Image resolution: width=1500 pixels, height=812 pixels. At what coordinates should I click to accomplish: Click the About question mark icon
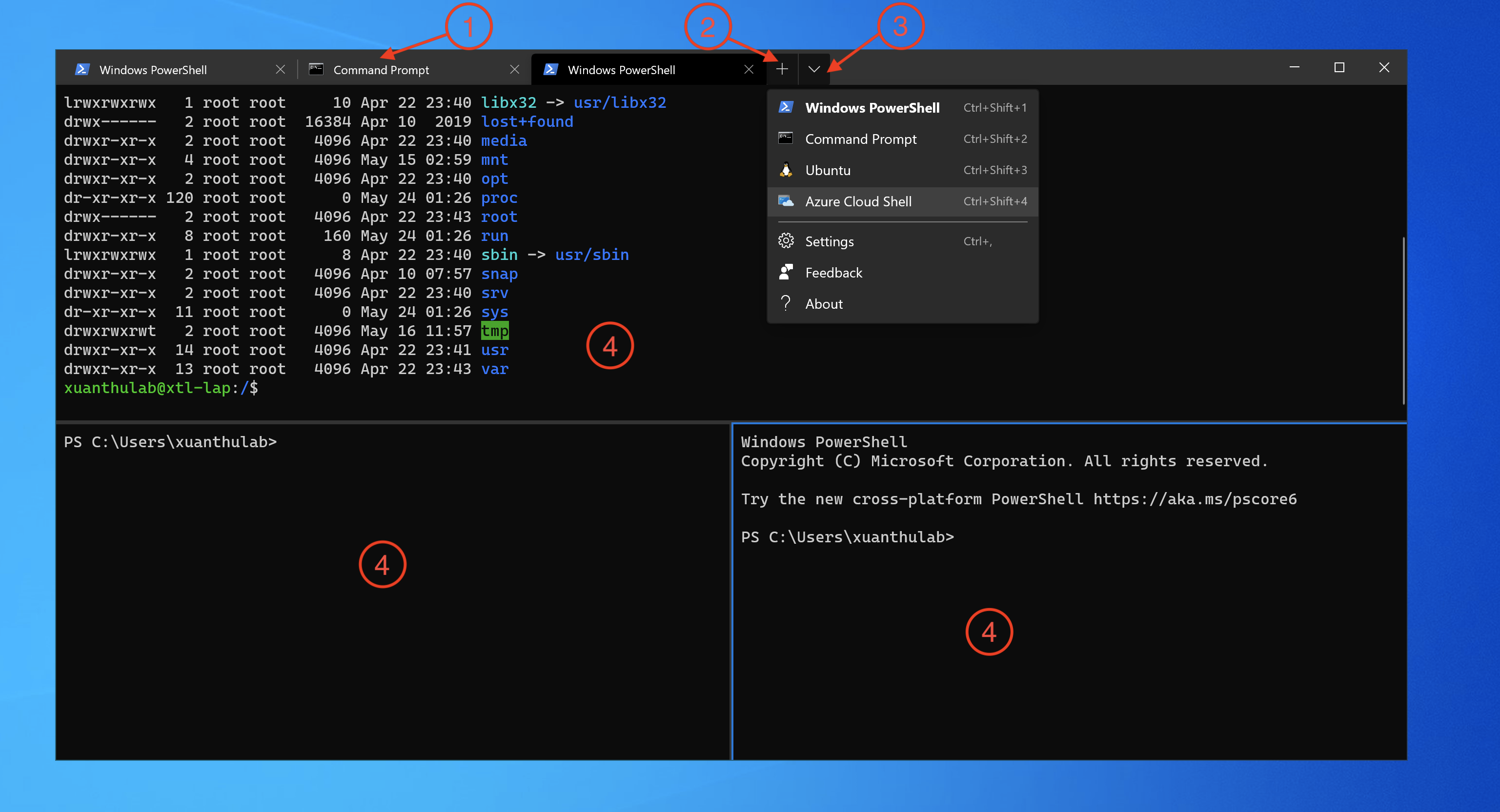(x=786, y=303)
